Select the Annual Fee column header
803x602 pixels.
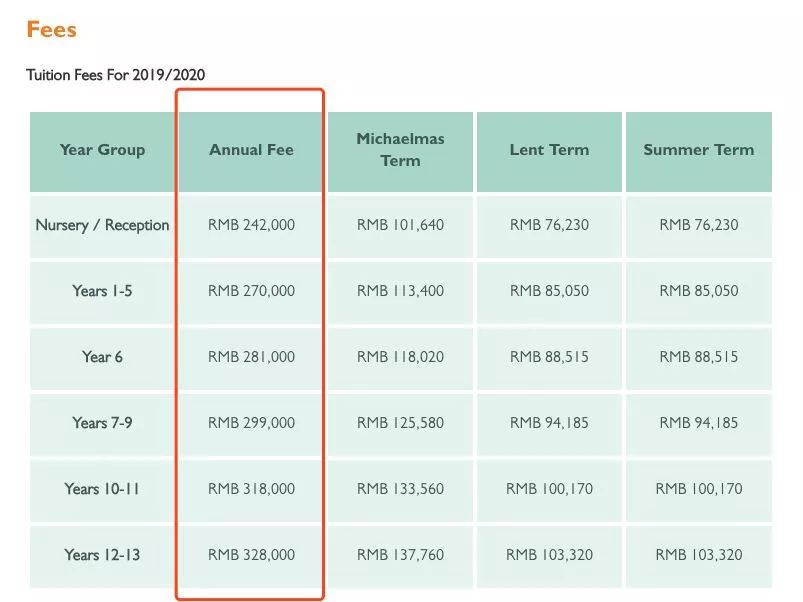pos(251,150)
